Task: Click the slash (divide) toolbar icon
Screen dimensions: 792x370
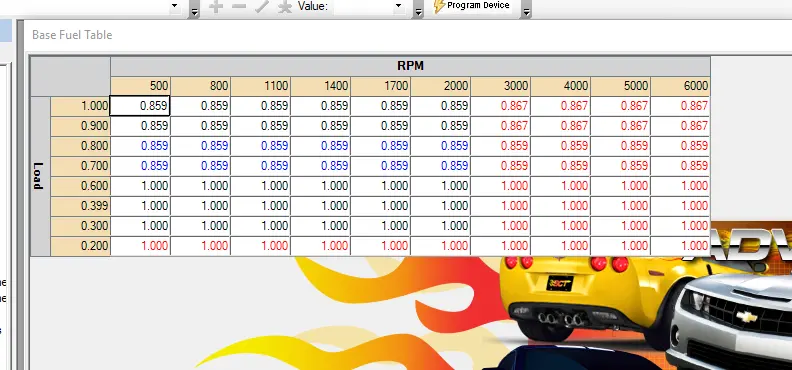Action: tap(262, 7)
